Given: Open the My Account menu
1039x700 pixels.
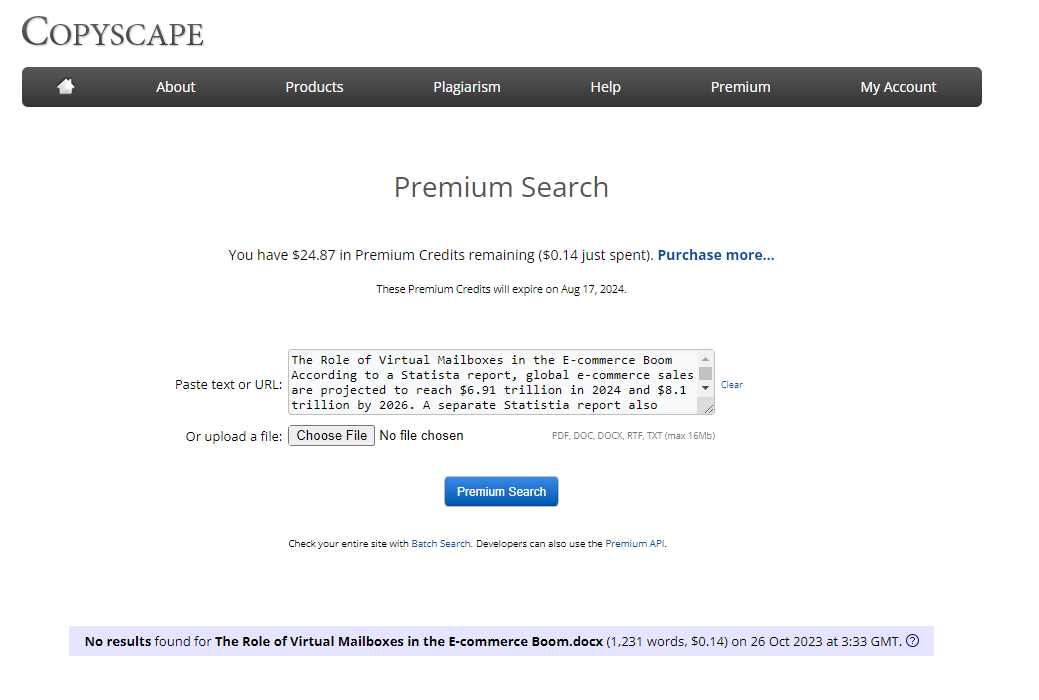Looking at the screenshot, I should 898,87.
